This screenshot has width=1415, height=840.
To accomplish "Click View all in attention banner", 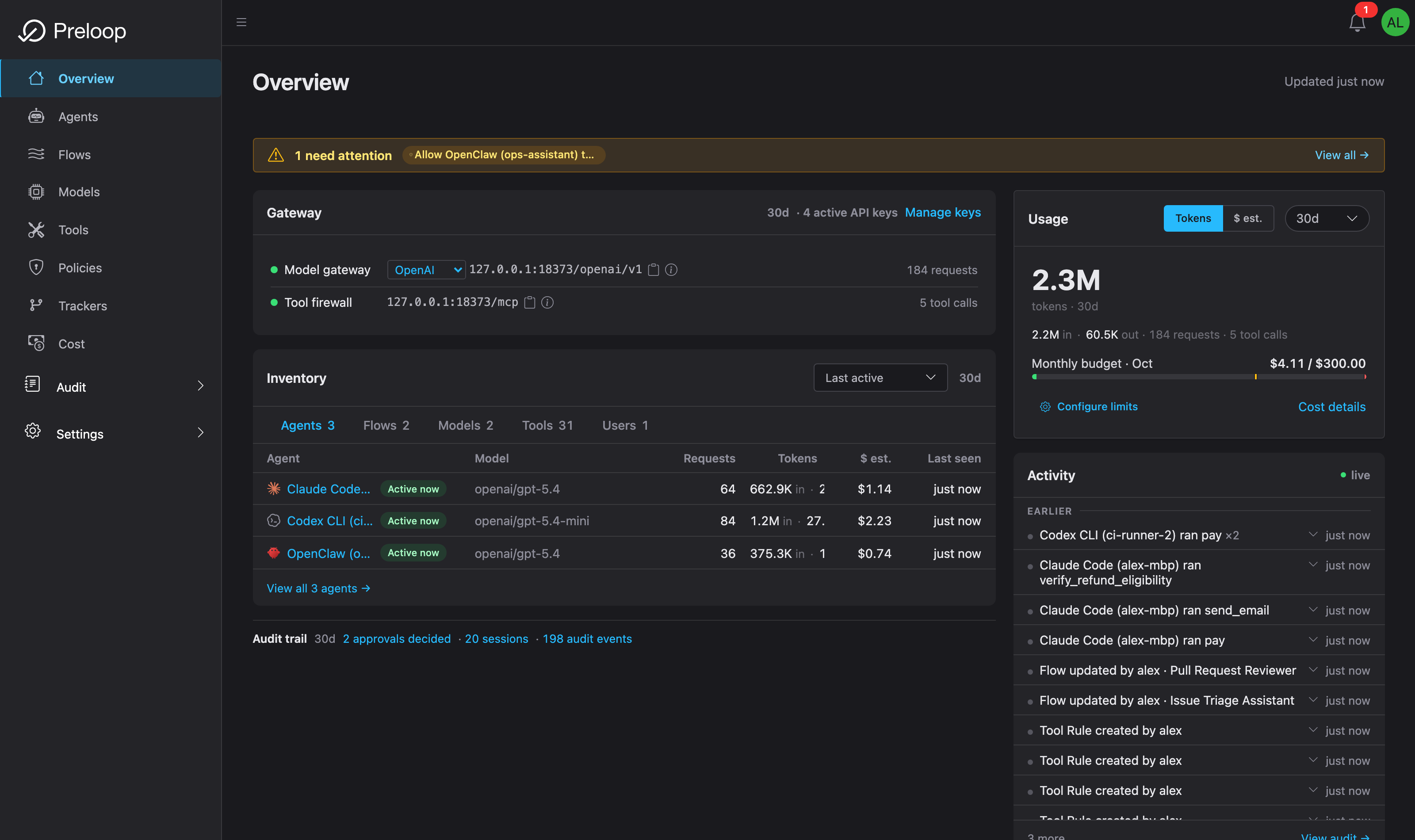I will [1342, 155].
